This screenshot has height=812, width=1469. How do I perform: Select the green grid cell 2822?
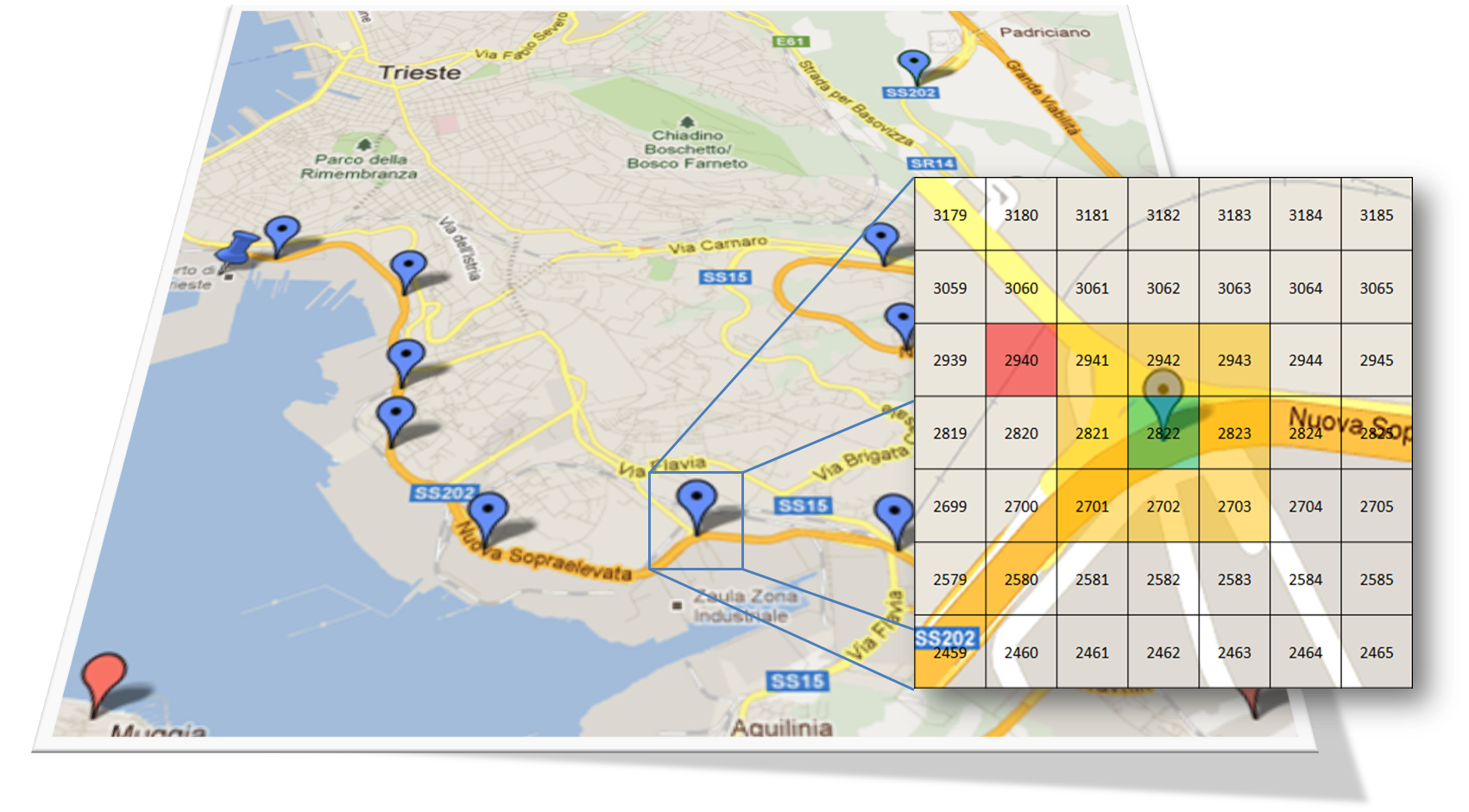tap(1163, 433)
